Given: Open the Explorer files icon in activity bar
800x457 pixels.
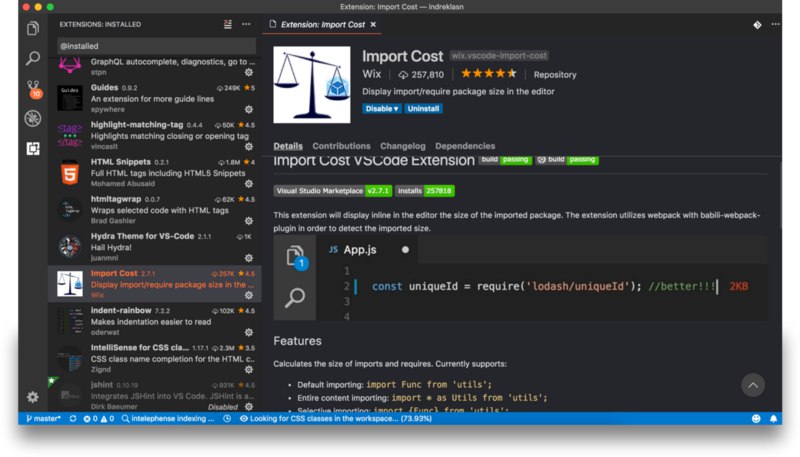Looking at the screenshot, I should [x=33, y=28].
